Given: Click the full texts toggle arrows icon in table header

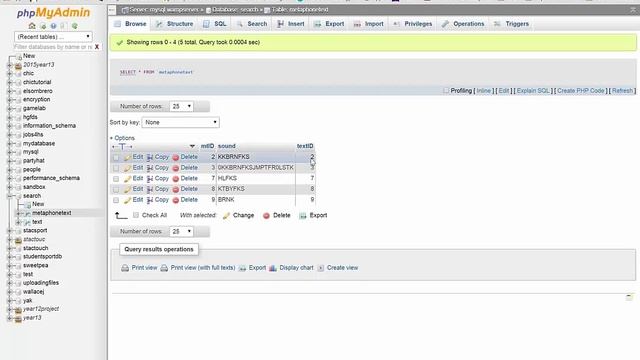Looking at the screenshot, I should 122,146.
